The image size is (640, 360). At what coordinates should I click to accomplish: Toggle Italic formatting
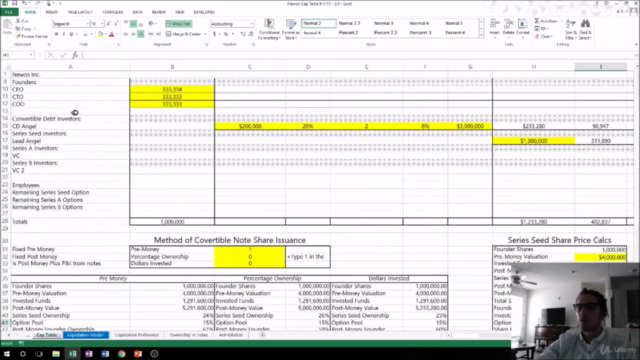(x=64, y=34)
